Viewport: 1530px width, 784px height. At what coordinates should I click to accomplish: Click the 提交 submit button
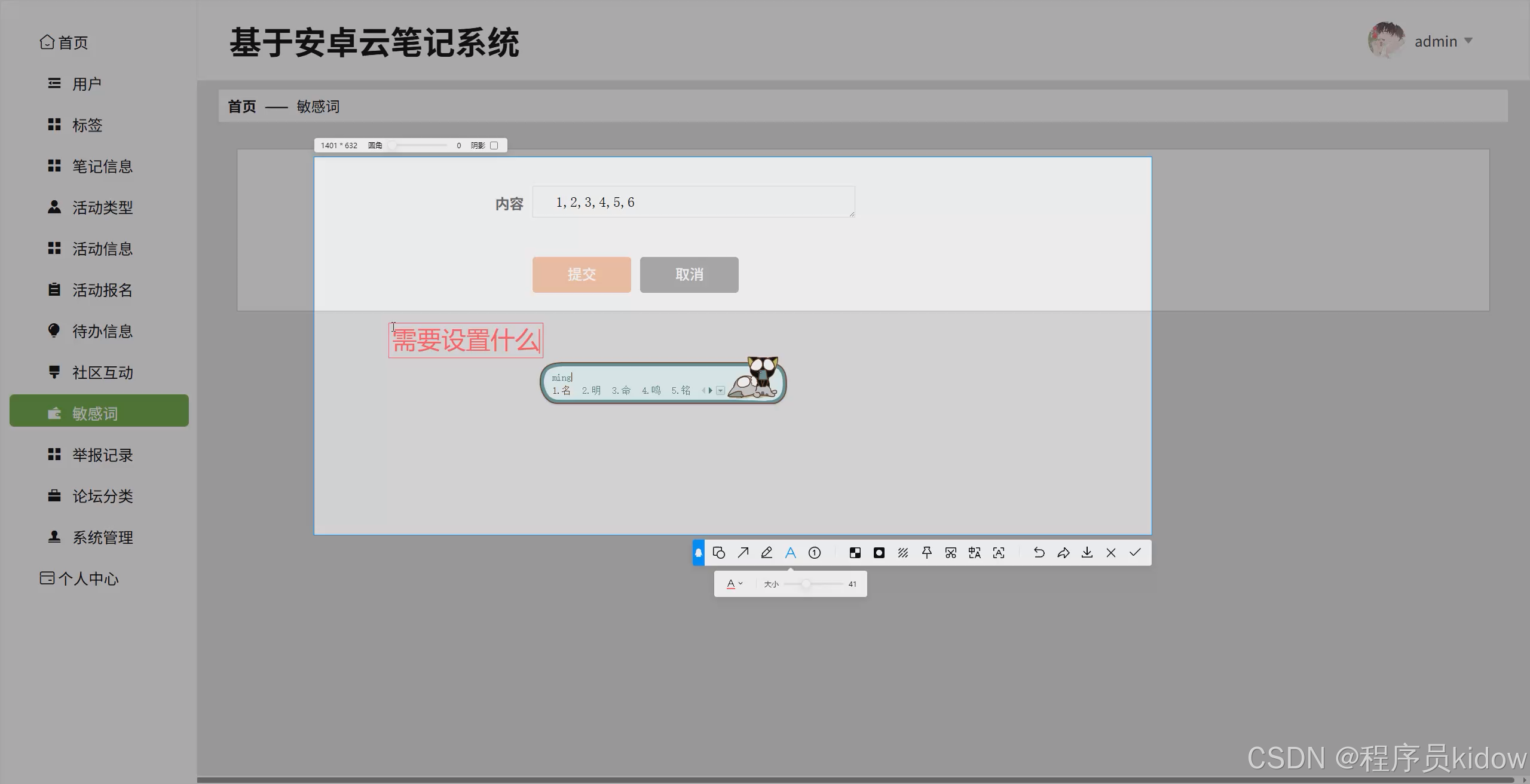[x=582, y=274]
